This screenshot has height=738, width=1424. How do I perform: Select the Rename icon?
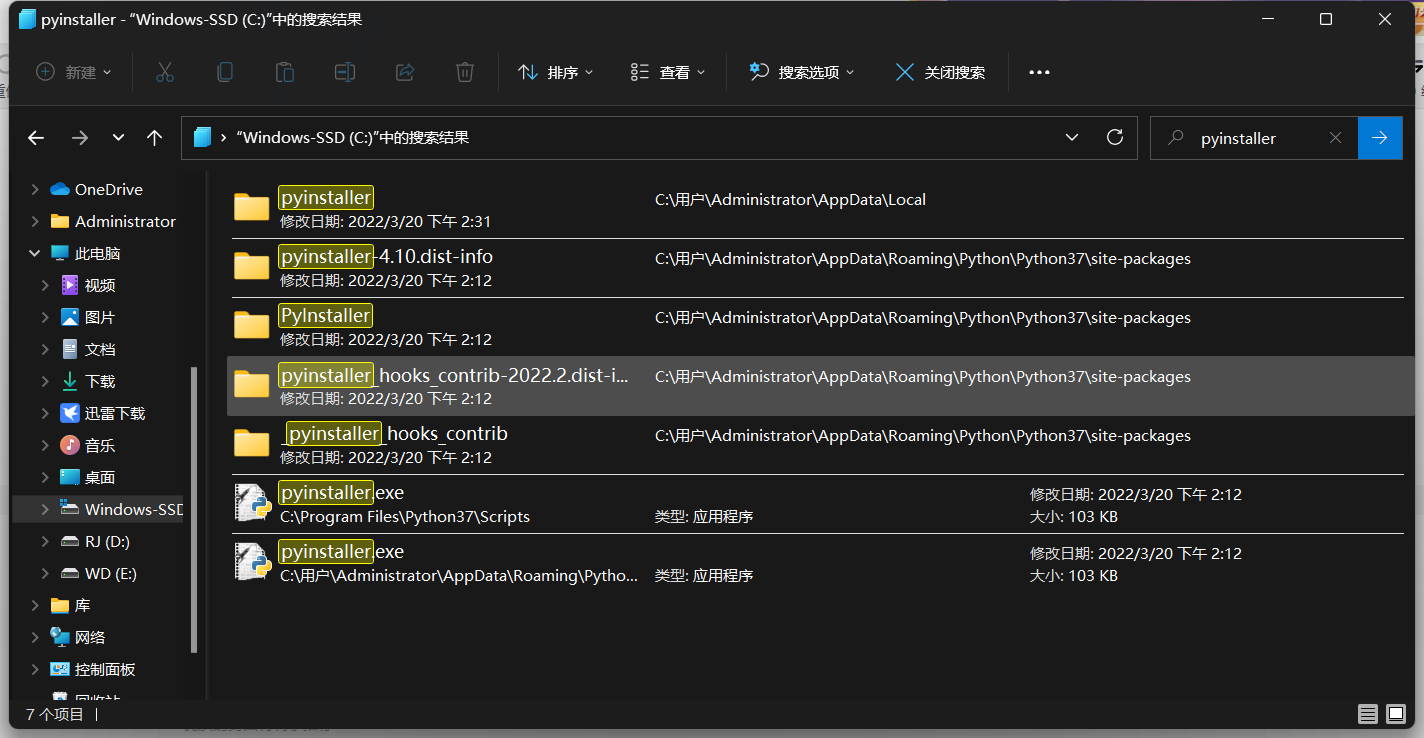pyautogui.click(x=344, y=71)
